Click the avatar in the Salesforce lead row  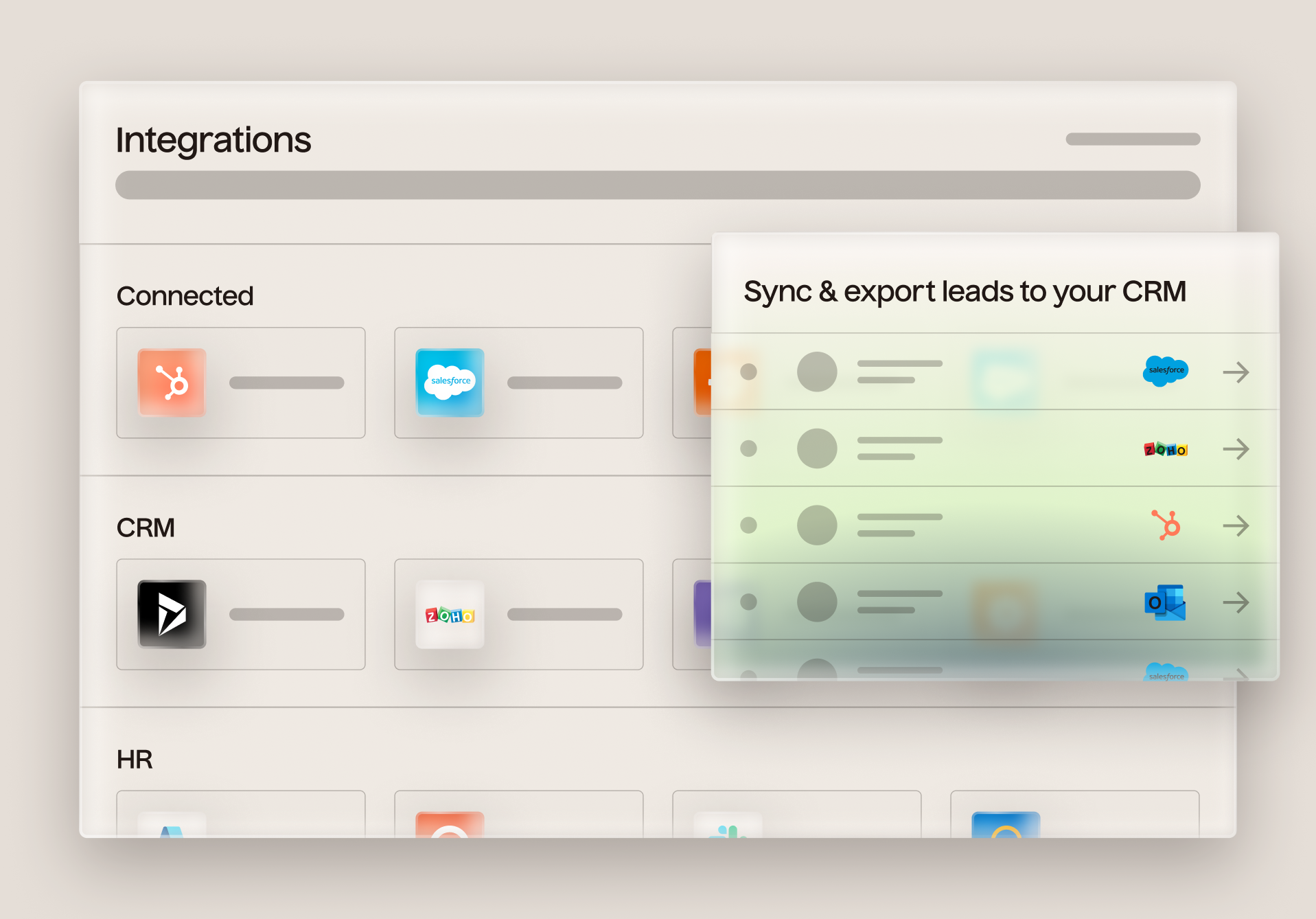click(x=817, y=372)
